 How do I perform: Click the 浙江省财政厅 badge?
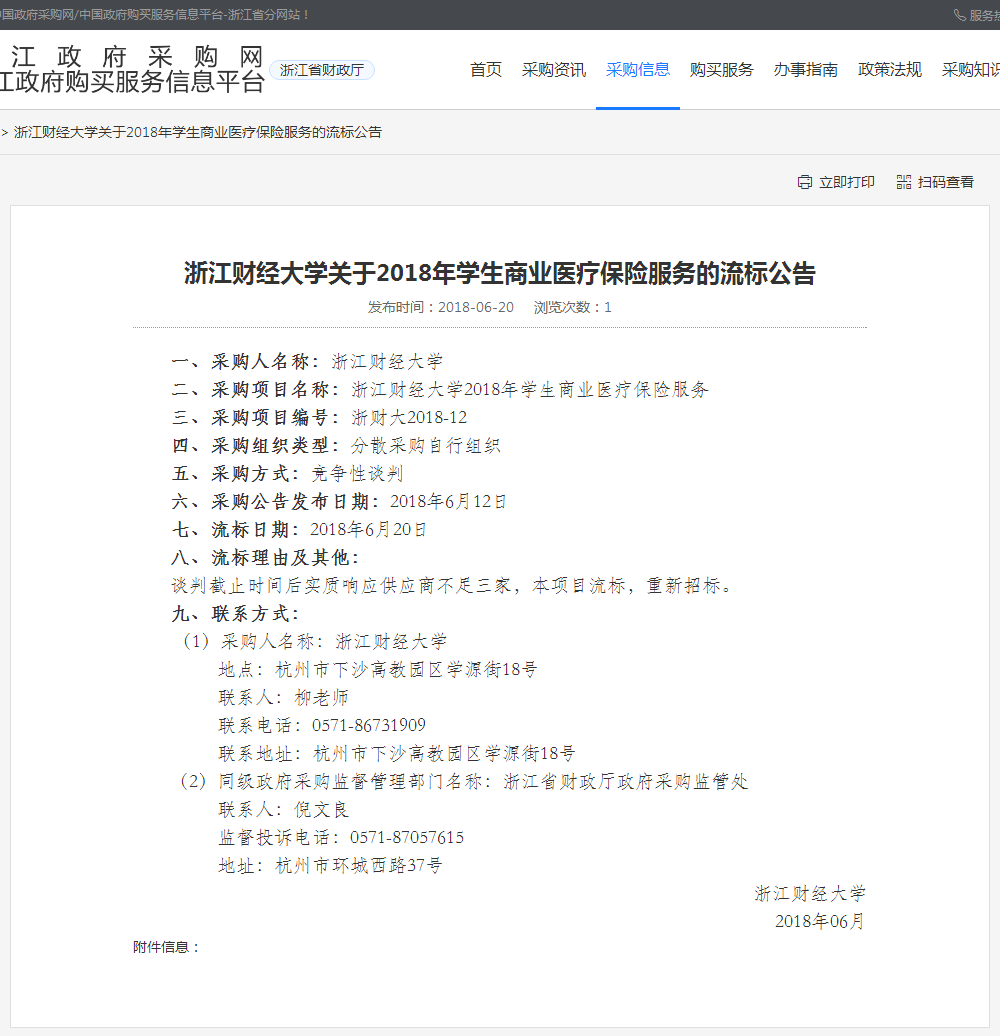322,70
